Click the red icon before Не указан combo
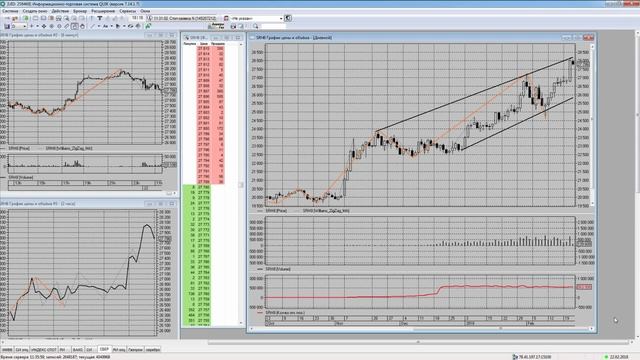Viewport: 640px width, 360px height. (226, 18)
